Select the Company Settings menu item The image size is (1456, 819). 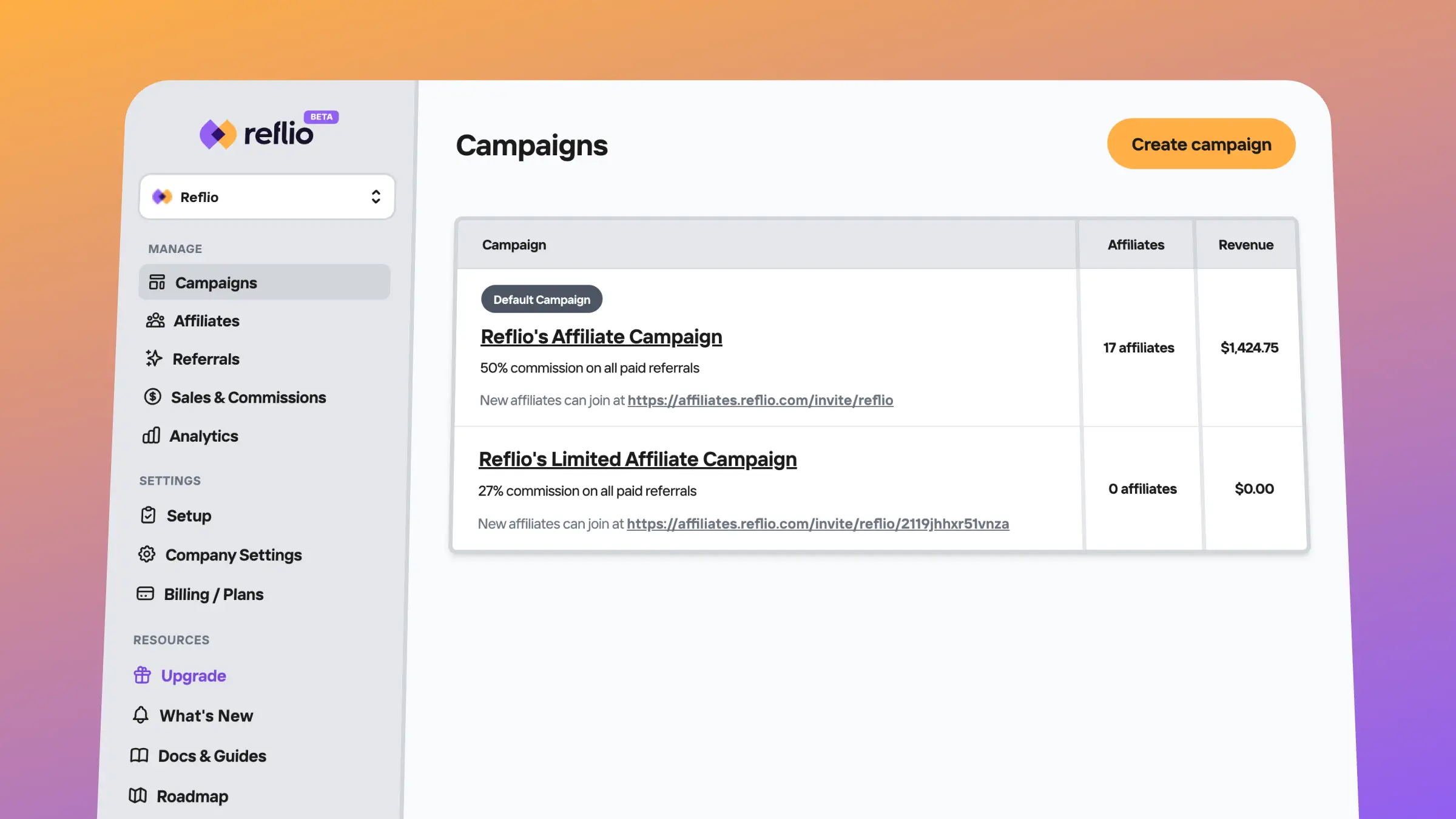[234, 555]
